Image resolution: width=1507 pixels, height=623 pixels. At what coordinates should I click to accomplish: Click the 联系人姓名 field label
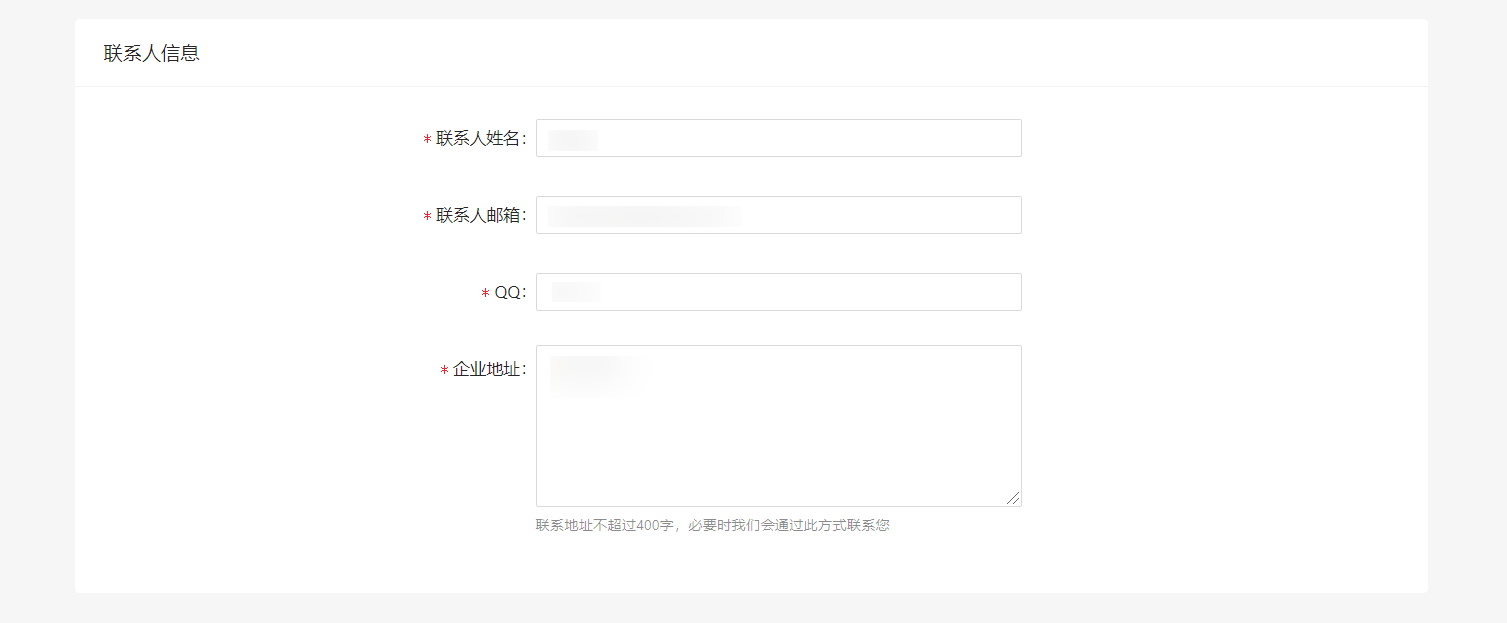481,139
